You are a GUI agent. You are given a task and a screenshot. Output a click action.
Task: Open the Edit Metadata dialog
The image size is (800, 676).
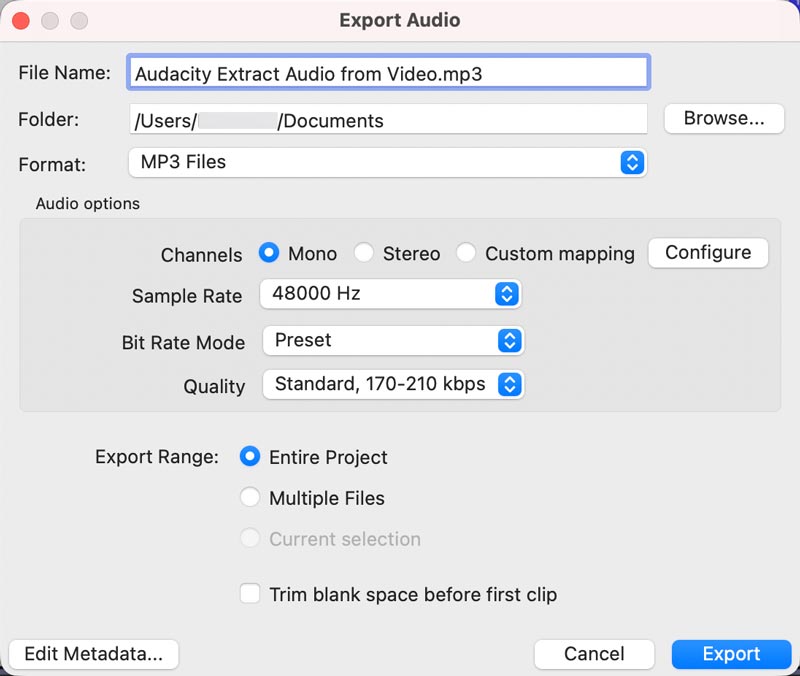click(x=94, y=654)
